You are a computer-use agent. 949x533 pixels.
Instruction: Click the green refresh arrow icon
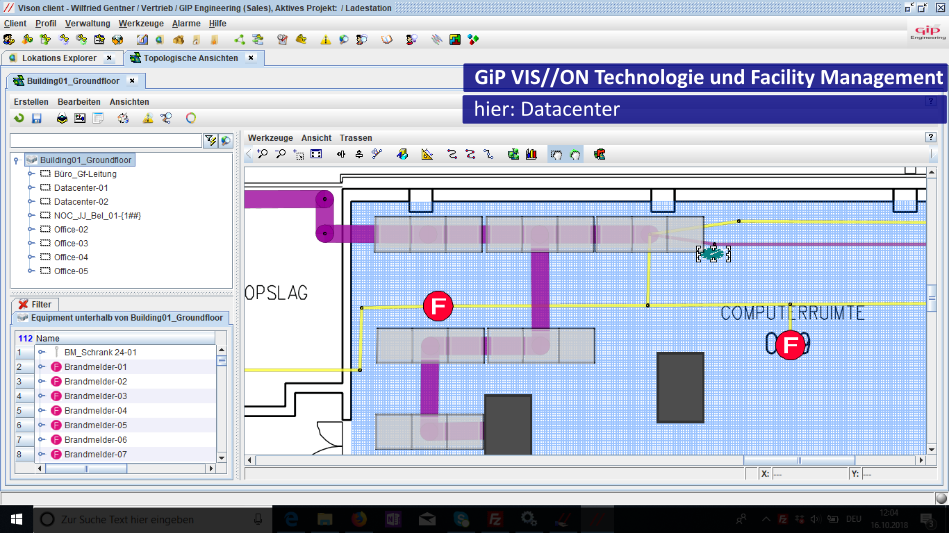(19, 118)
